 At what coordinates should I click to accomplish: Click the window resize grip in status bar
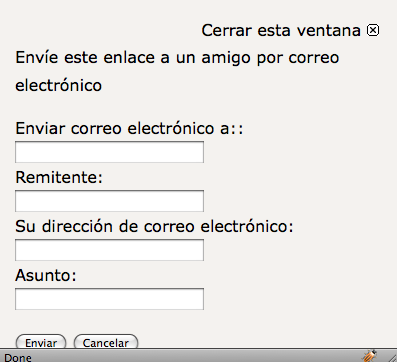tap(390, 357)
